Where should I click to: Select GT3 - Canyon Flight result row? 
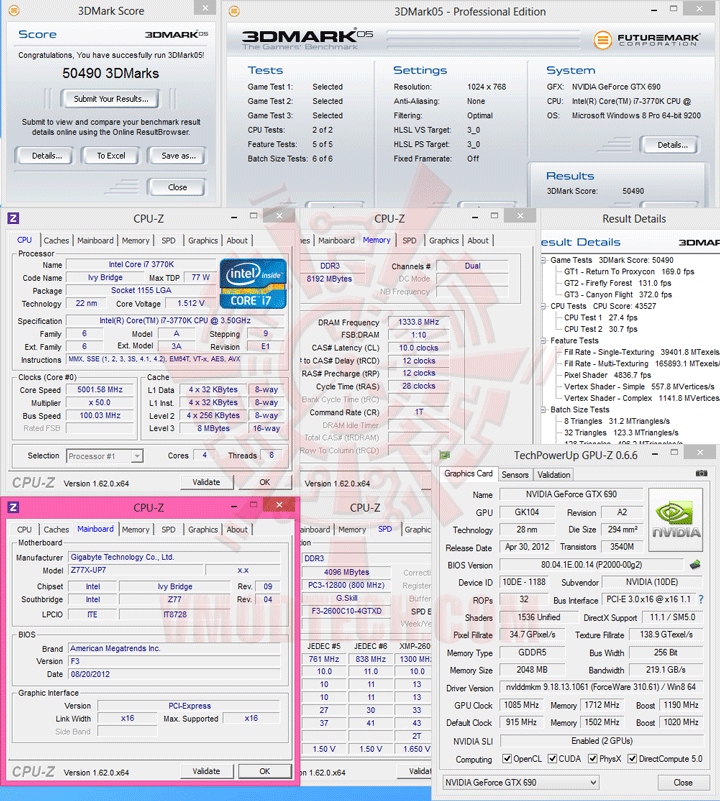click(x=618, y=295)
